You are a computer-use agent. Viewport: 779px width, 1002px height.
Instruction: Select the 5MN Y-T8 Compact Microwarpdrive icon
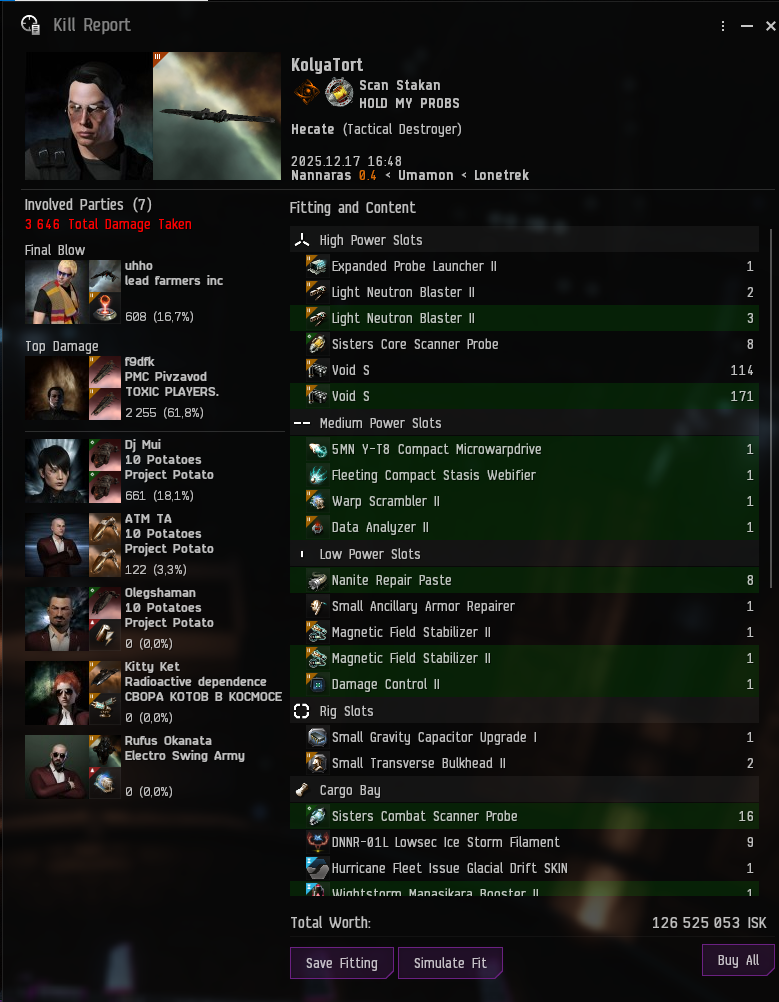[317, 449]
